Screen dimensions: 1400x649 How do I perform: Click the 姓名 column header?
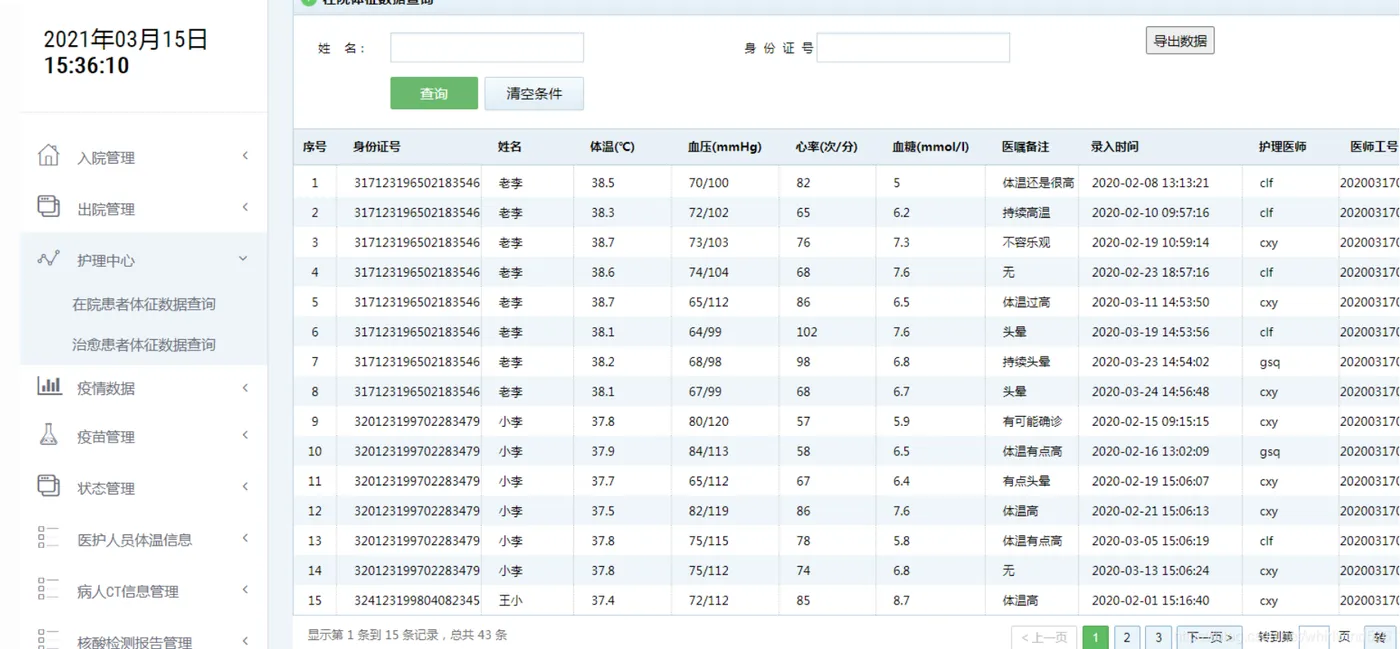pos(510,147)
